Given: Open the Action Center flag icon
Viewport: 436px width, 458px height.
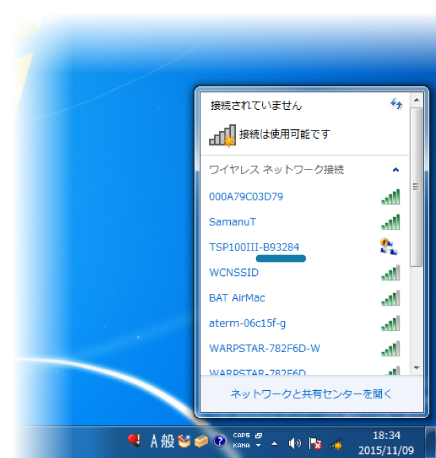Looking at the screenshot, I should tap(315, 443).
